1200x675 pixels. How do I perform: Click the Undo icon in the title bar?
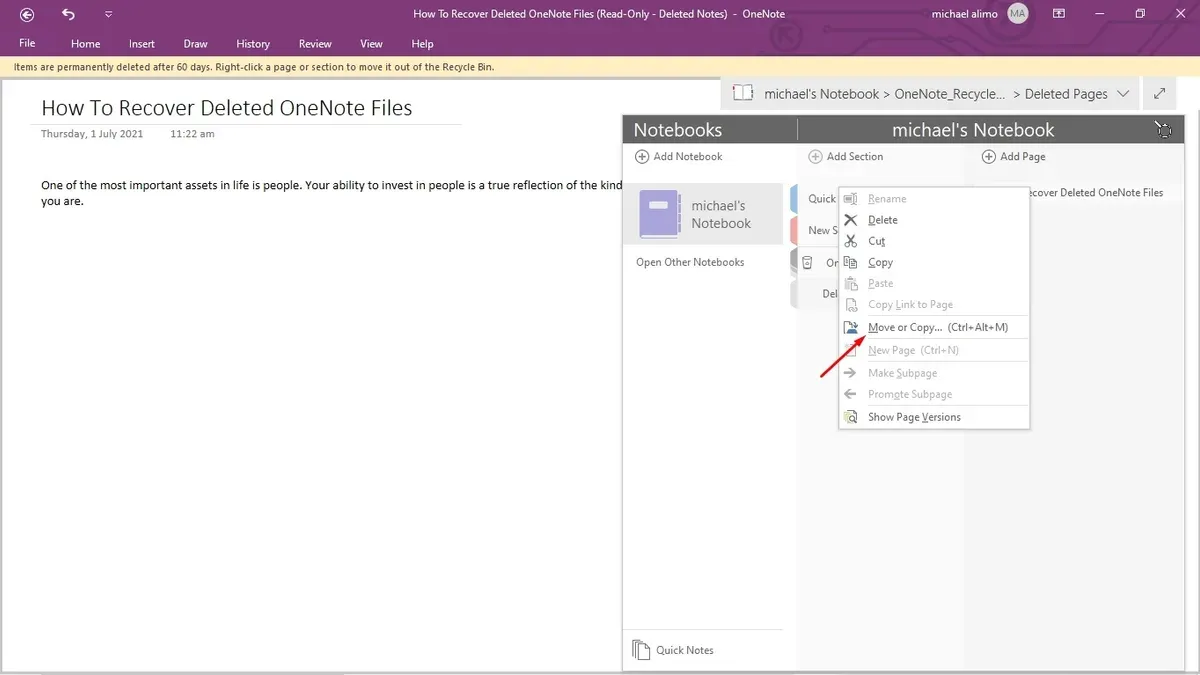click(x=68, y=14)
